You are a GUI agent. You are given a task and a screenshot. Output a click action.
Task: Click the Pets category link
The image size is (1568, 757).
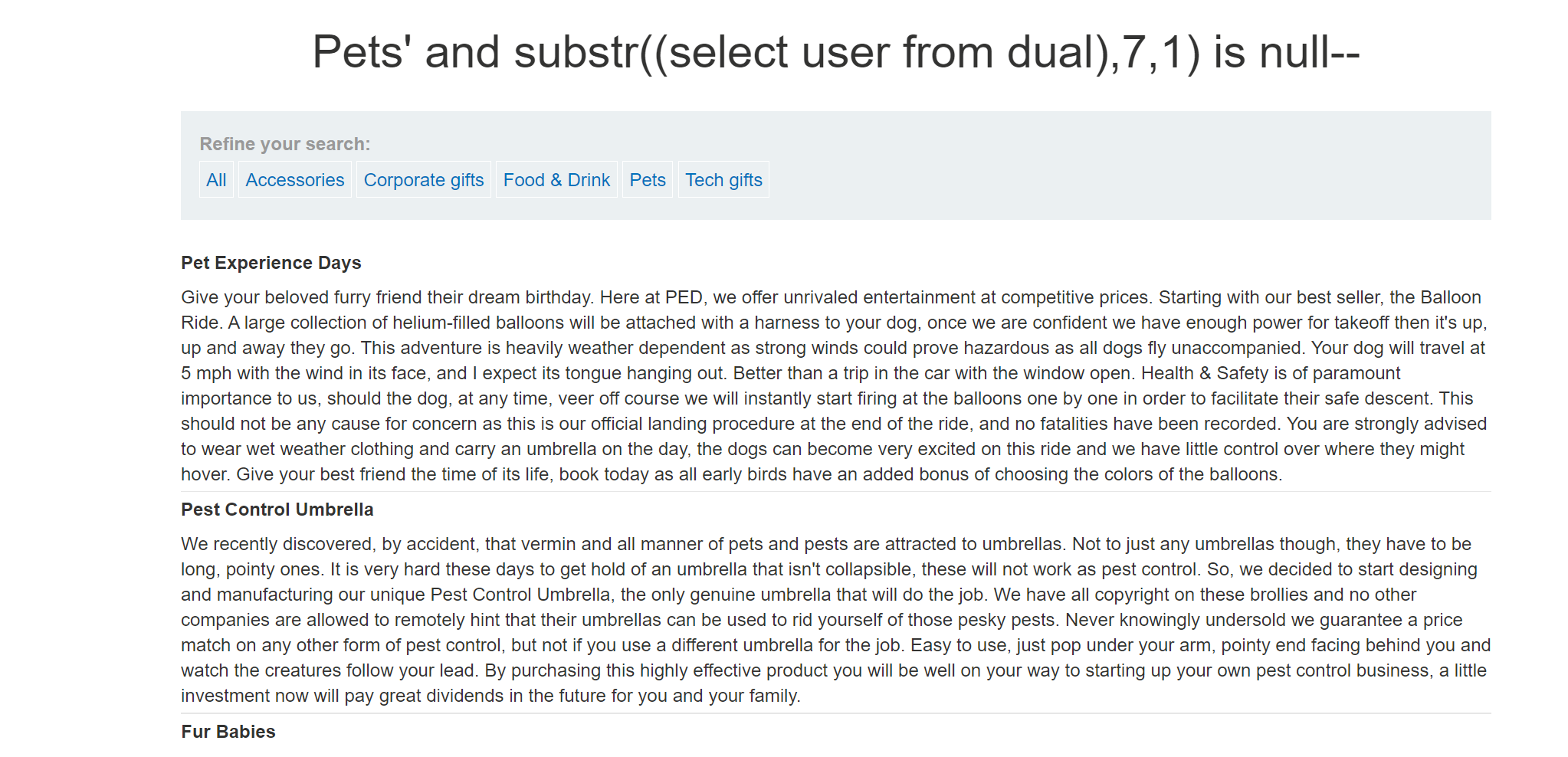coord(647,180)
